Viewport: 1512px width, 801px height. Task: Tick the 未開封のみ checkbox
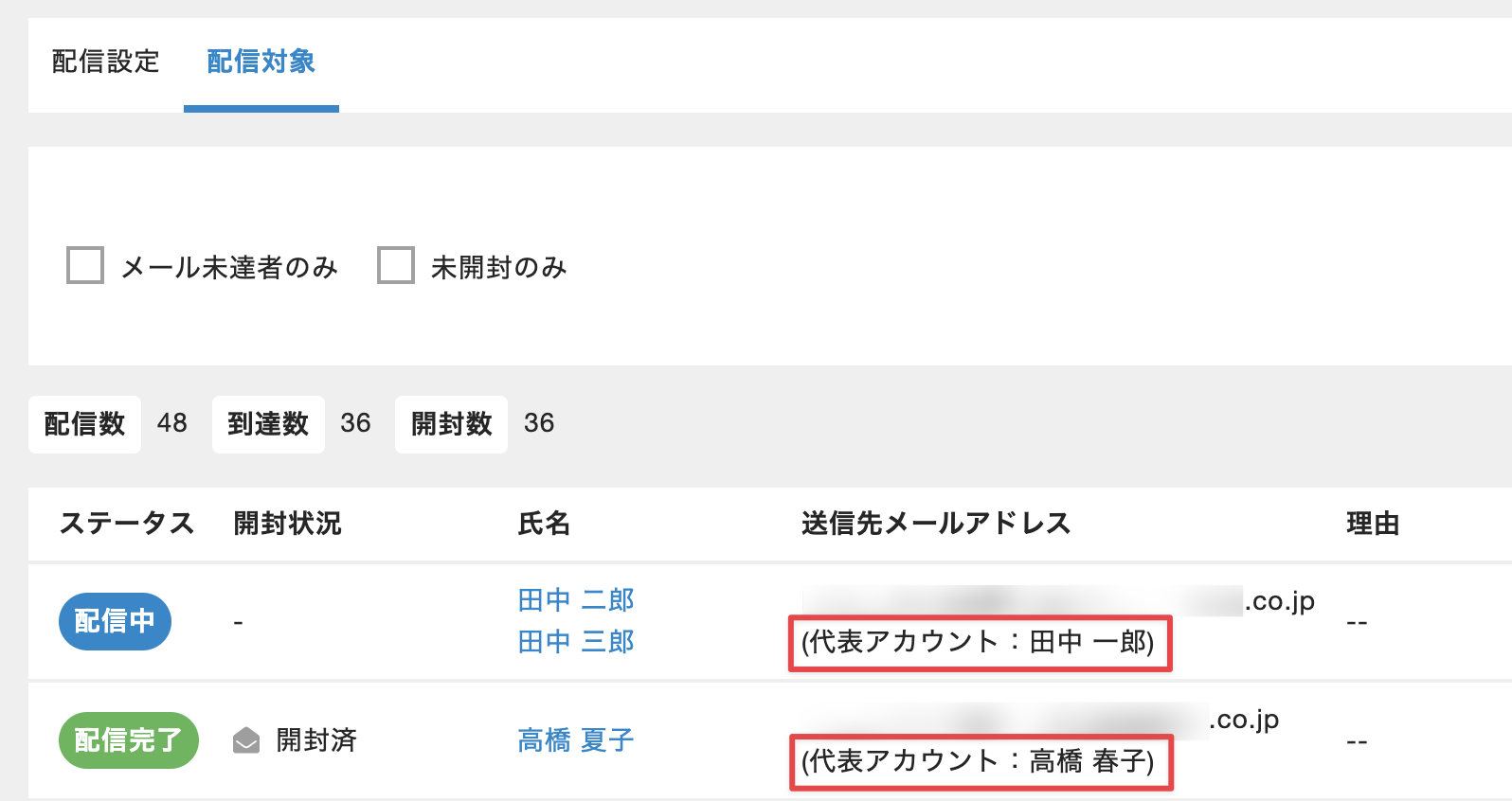396,266
